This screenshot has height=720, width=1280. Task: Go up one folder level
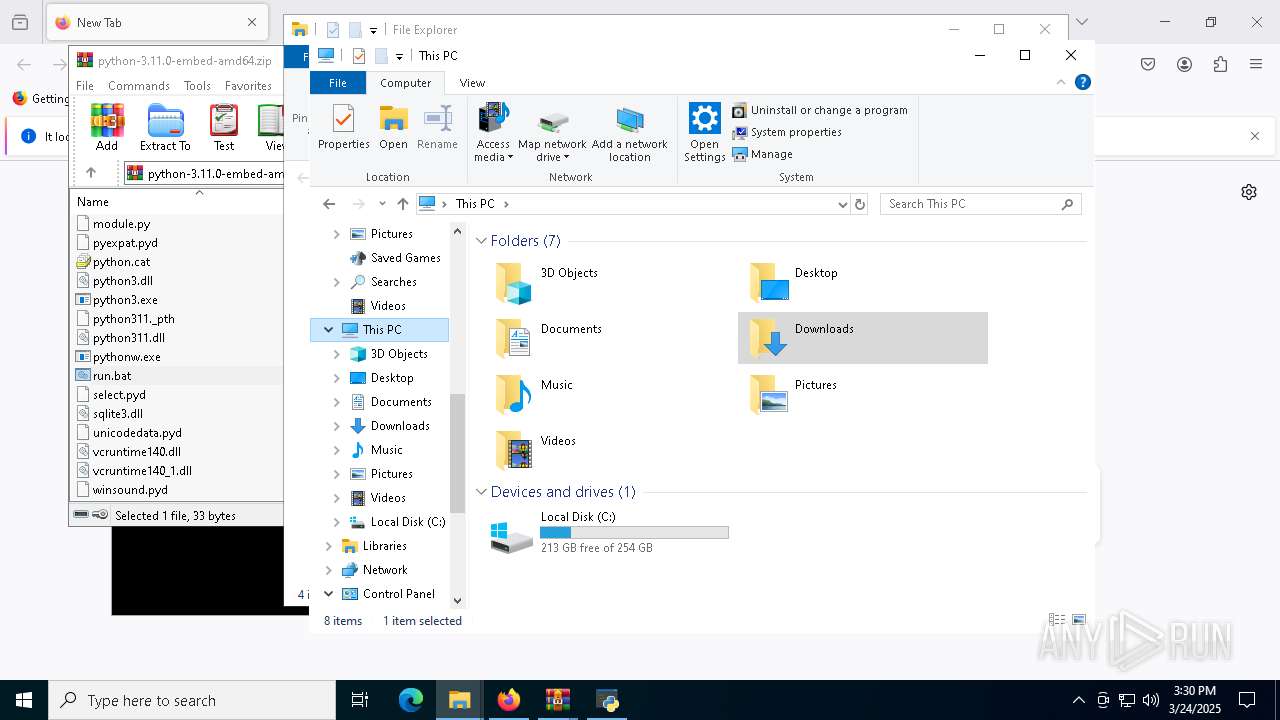pos(403,204)
